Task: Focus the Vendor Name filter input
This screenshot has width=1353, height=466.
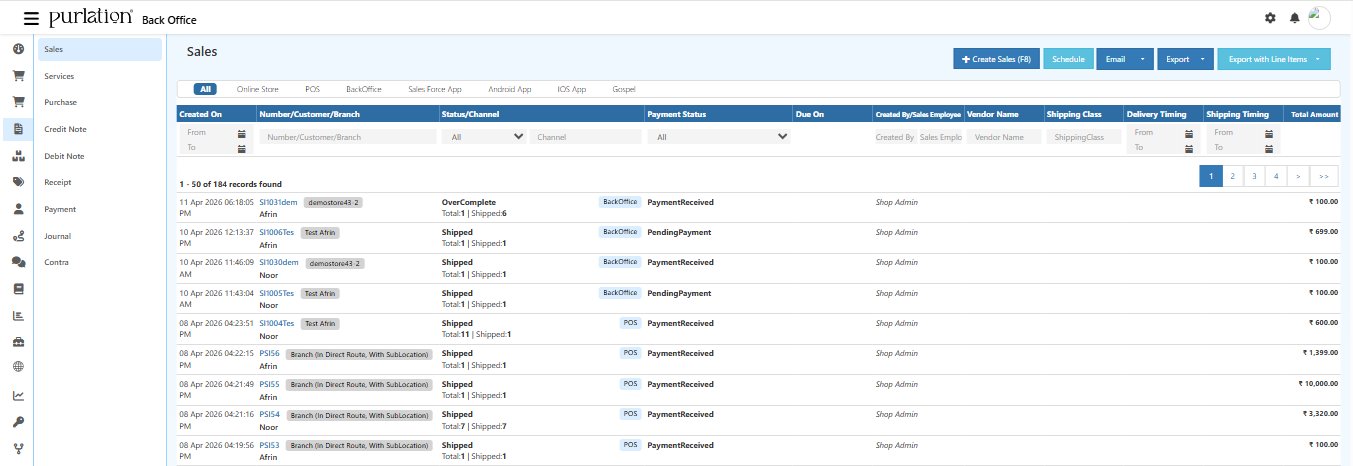Action: tap(1004, 137)
